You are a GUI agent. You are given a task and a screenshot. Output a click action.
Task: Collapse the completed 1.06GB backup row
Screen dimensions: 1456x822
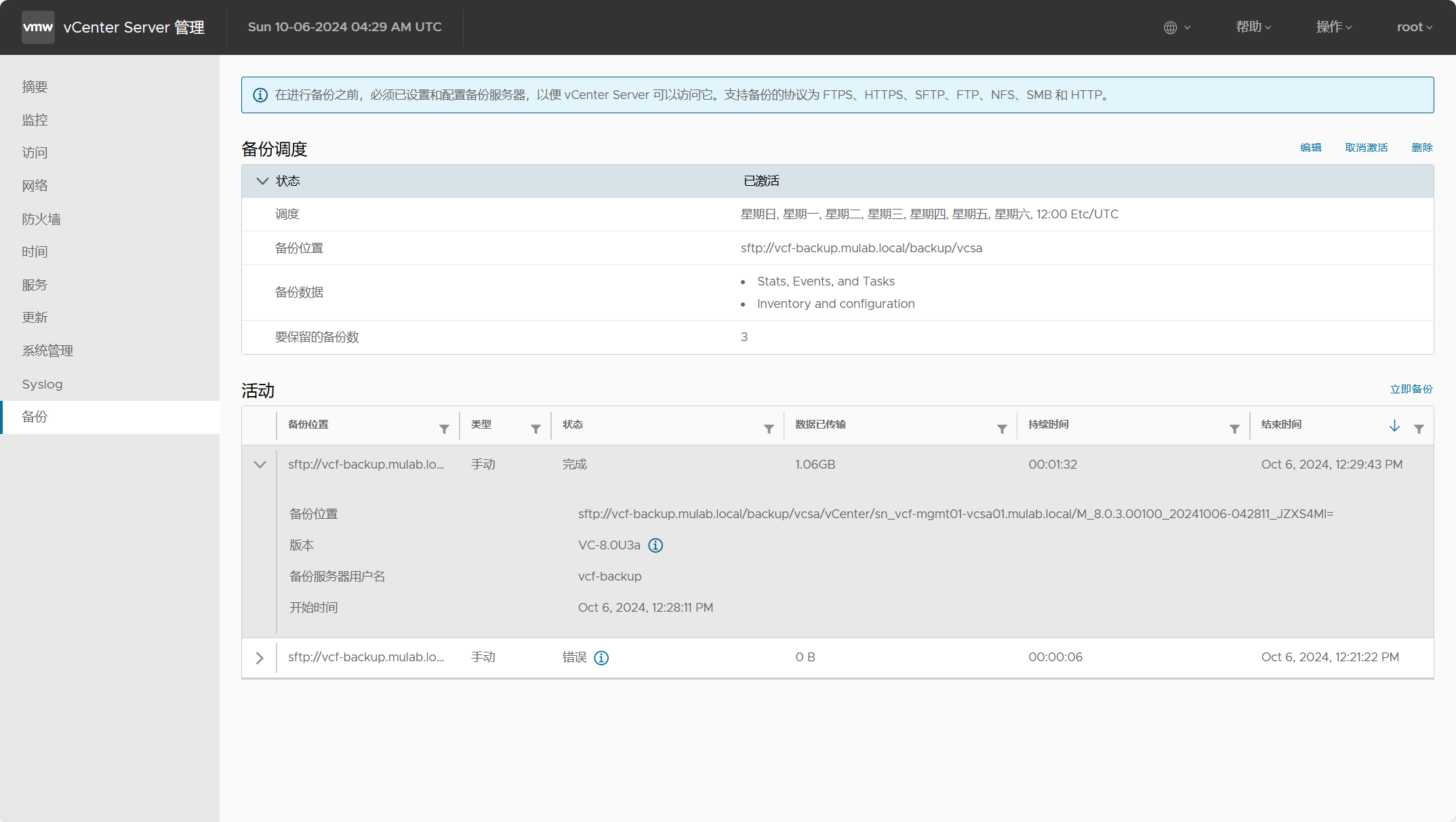260,465
